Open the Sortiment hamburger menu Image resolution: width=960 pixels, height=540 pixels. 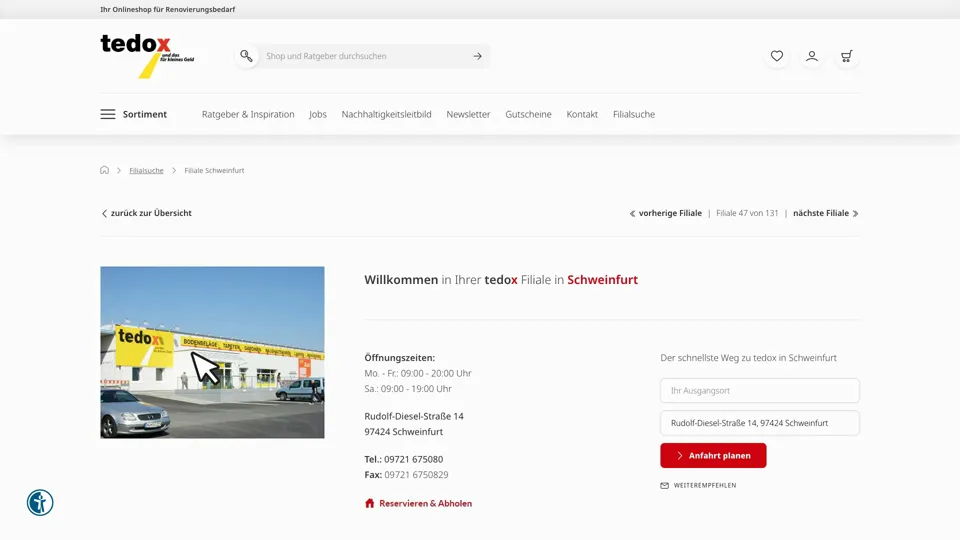pos(108,114)
